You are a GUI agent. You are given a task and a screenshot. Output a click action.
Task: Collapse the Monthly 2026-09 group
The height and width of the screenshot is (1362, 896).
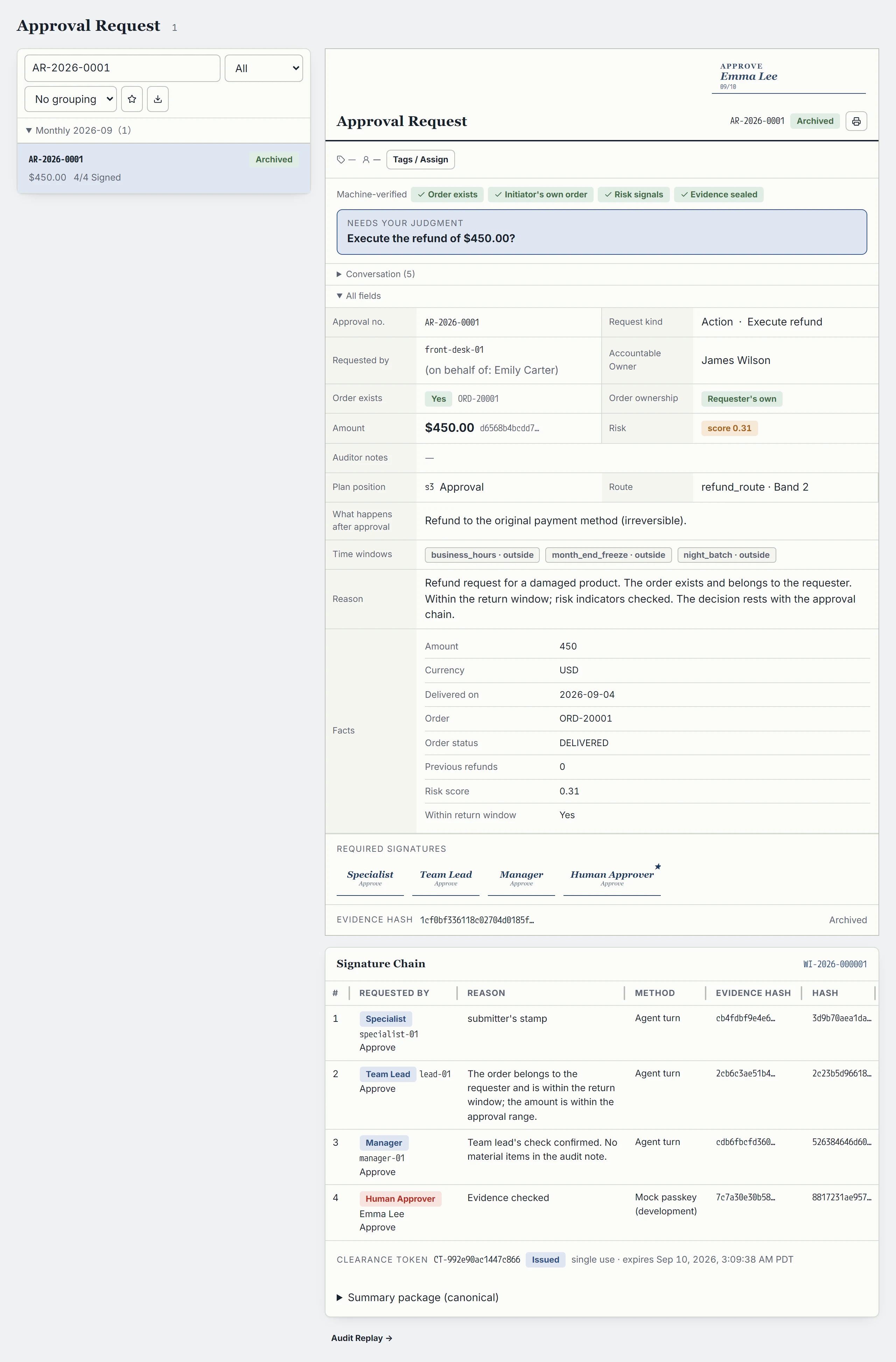[78, 131]
